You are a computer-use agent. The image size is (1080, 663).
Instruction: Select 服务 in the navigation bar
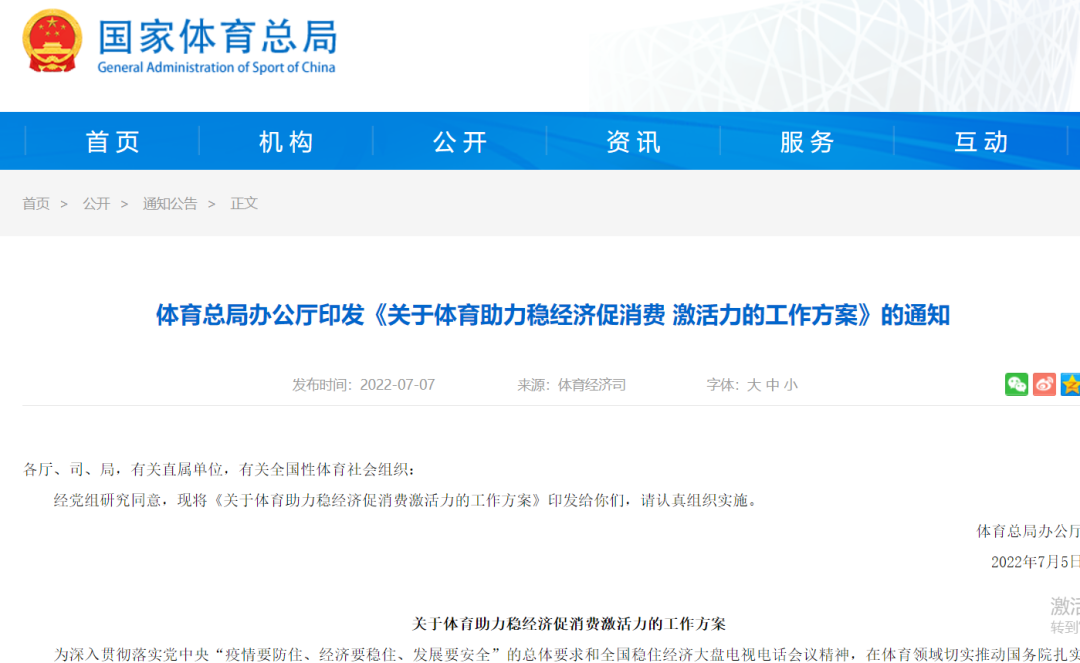point(808,142)
